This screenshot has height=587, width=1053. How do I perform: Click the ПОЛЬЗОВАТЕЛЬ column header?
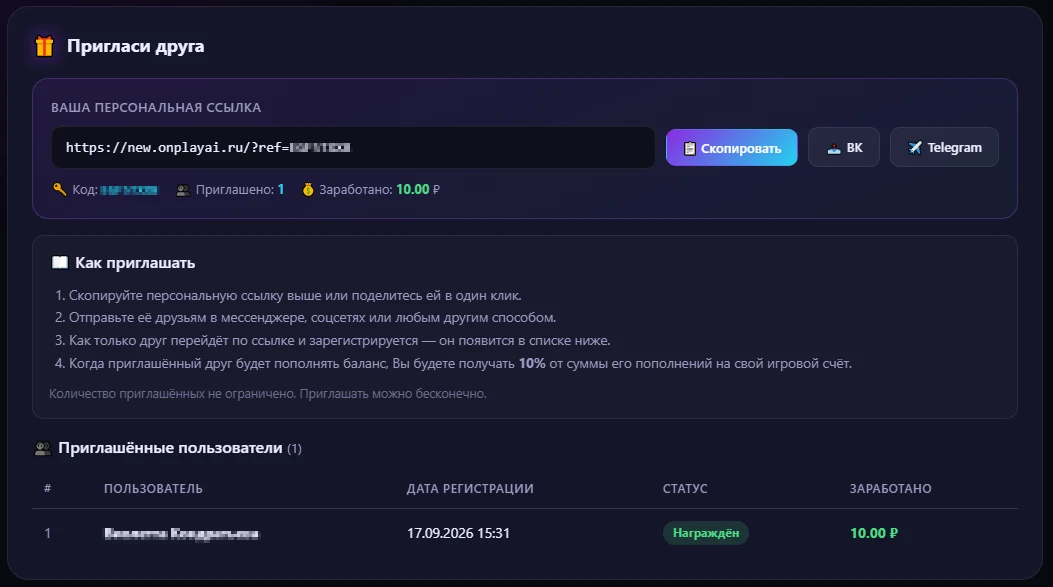pos(153,489)
